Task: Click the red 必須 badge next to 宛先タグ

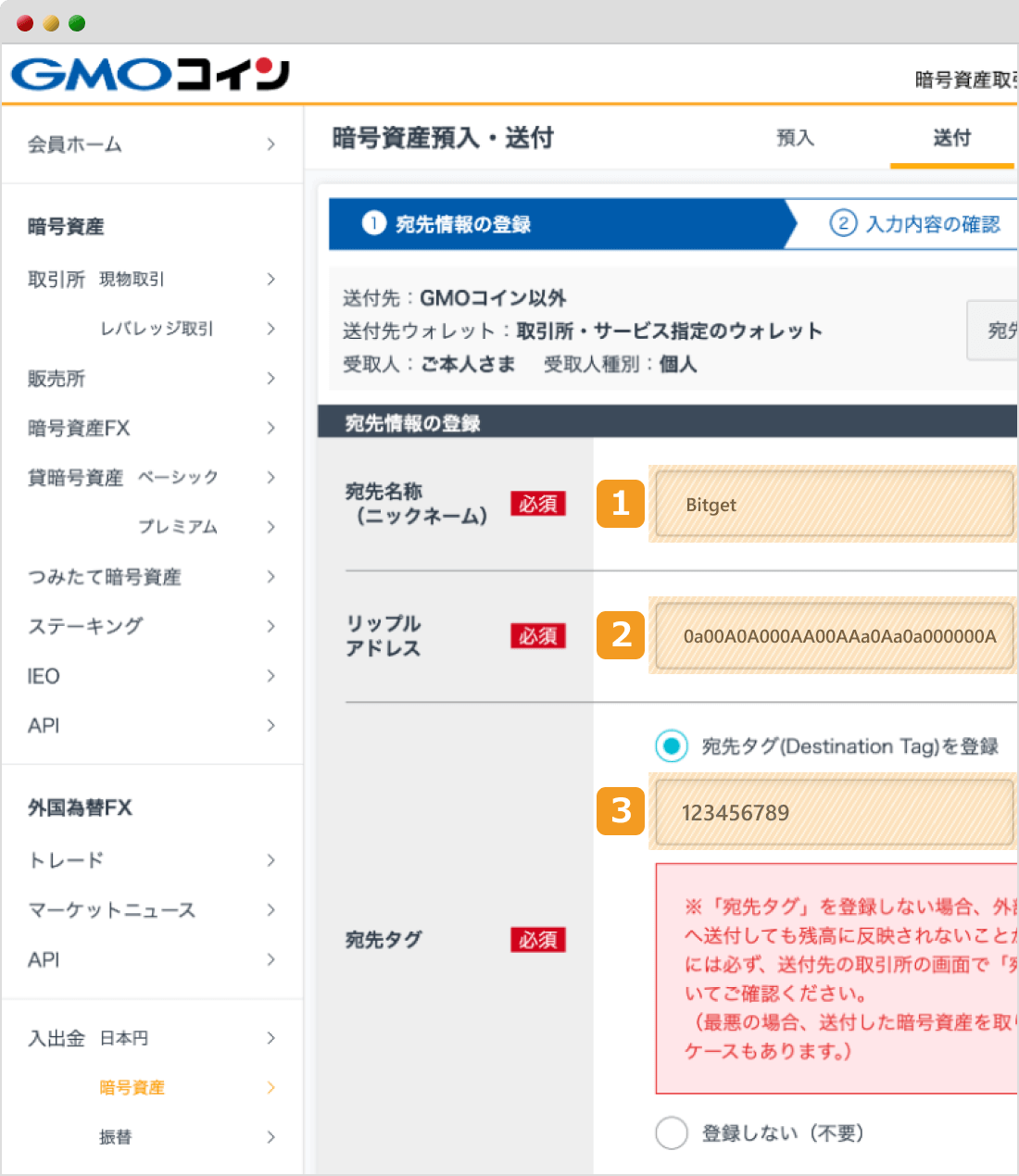Action: (x=538, y=940)
